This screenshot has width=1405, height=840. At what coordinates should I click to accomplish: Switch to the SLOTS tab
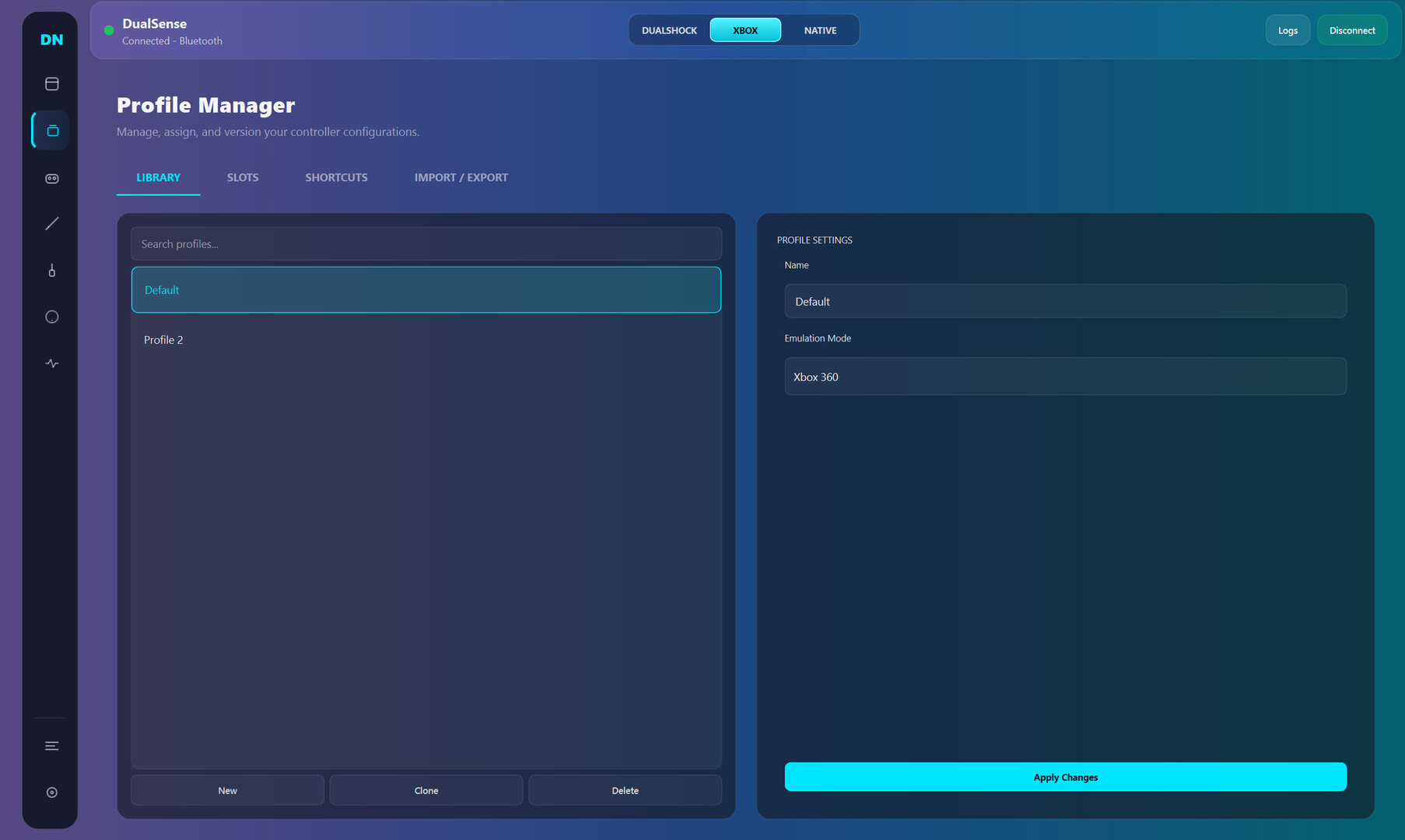click(x=243, y=177)
